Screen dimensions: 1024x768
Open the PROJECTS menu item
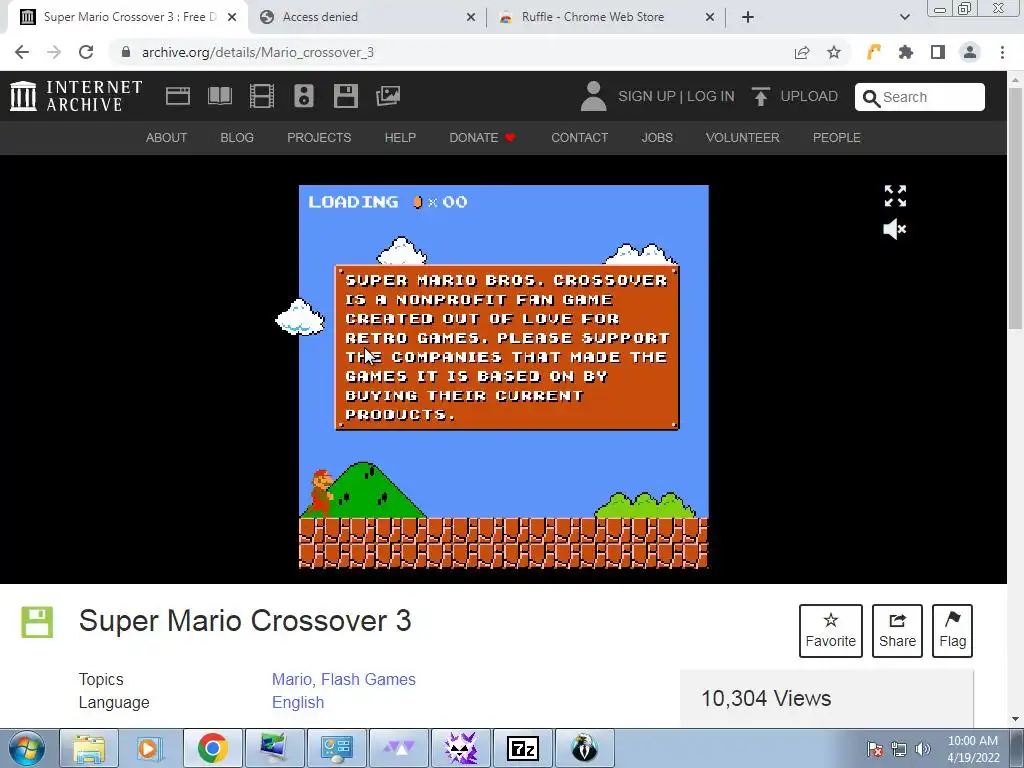319,138
